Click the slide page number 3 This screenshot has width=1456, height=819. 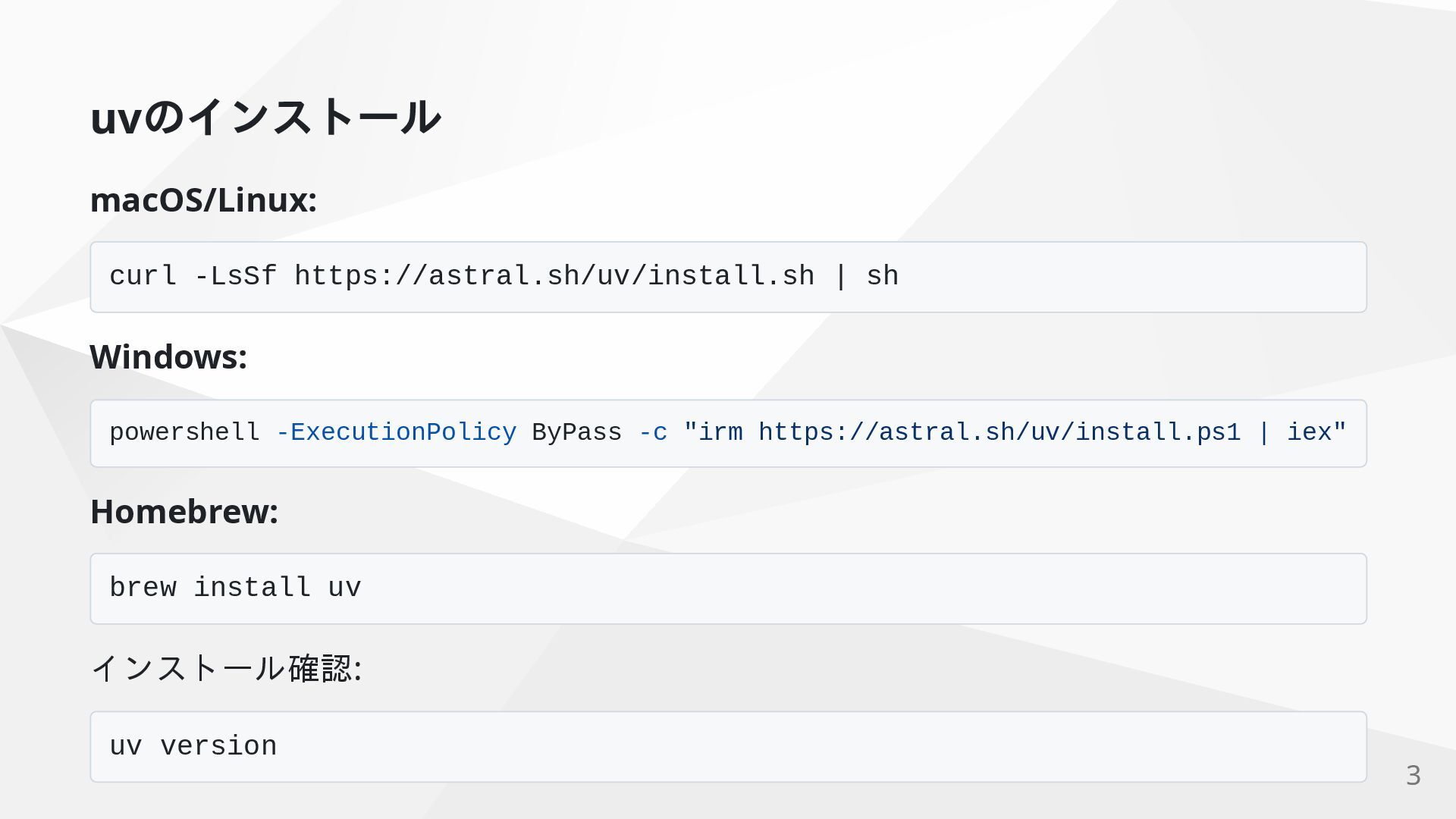[1413, 776]
